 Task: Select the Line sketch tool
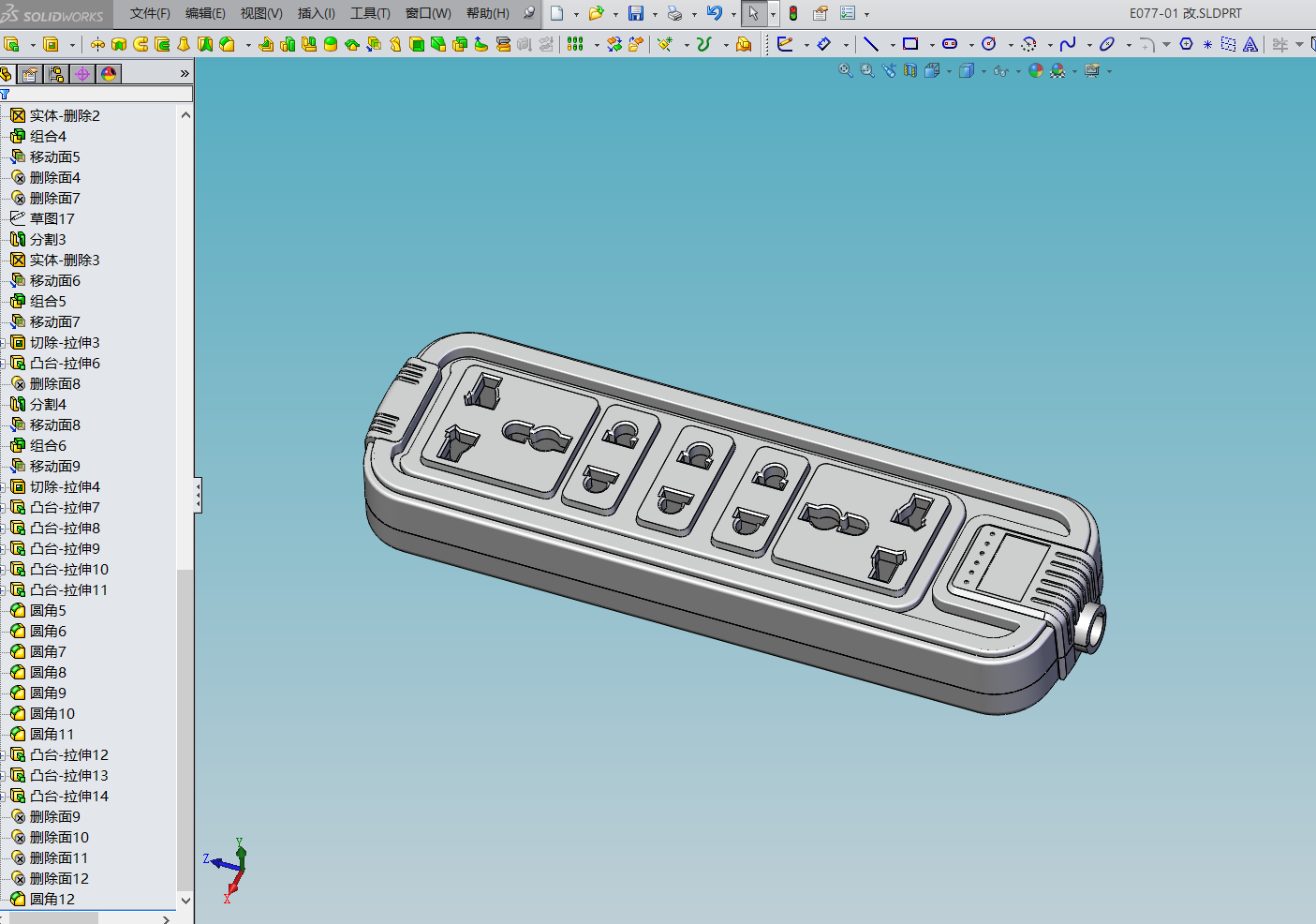[870, 44]
